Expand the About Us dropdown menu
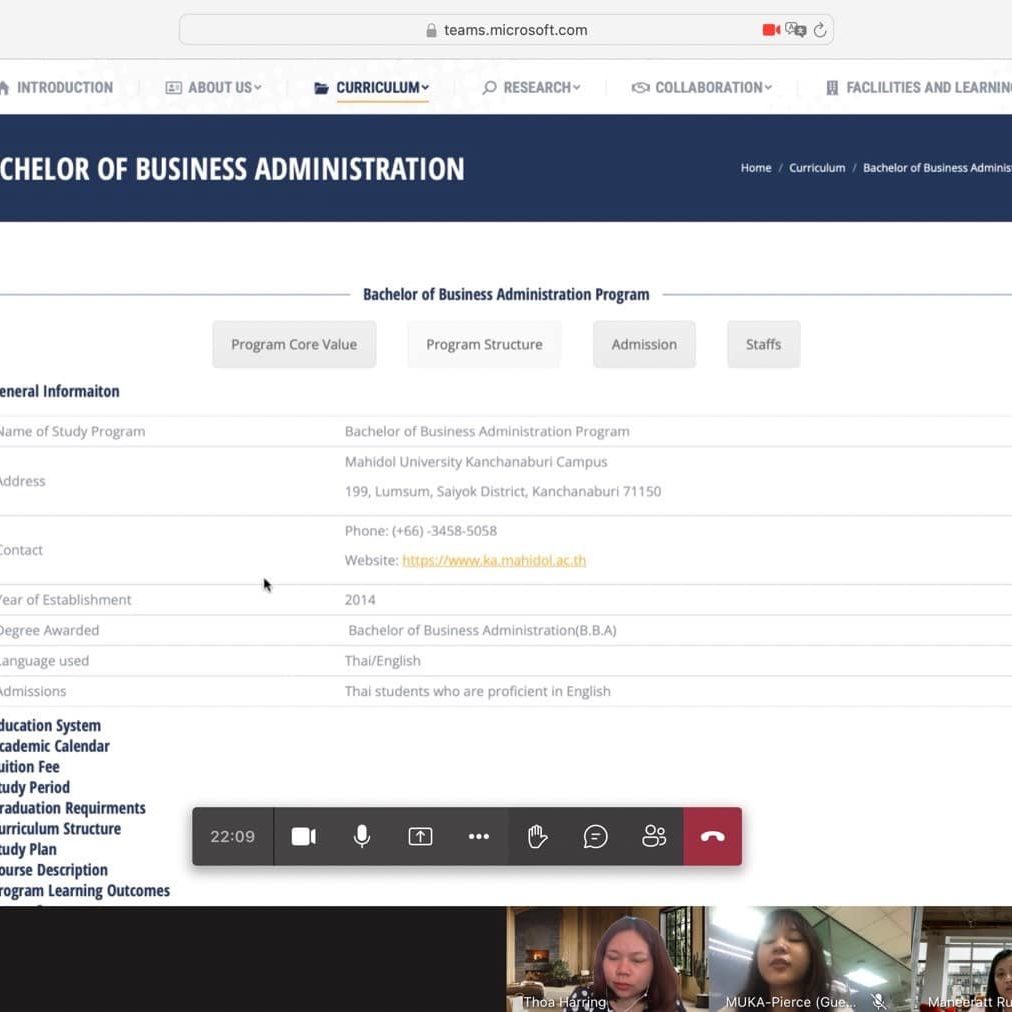The image size is (1012, 1012). click(x=214, y=88)
